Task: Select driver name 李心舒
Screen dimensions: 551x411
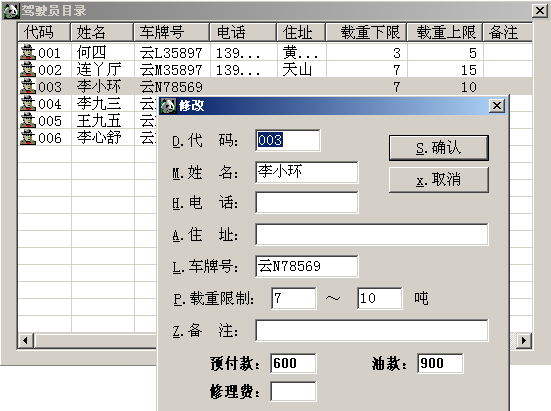Action: [99, 137]
